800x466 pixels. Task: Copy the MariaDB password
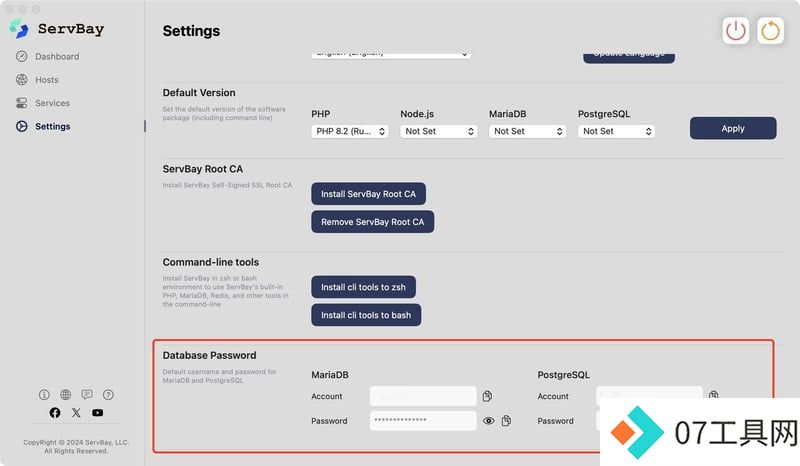[x=506, y=421]
